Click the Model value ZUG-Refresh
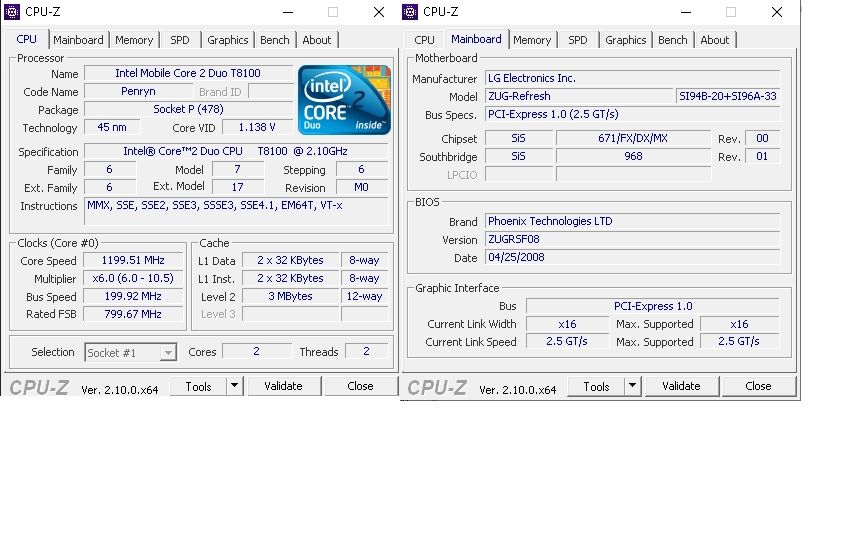The image size is (864, 540). (579, 96)
